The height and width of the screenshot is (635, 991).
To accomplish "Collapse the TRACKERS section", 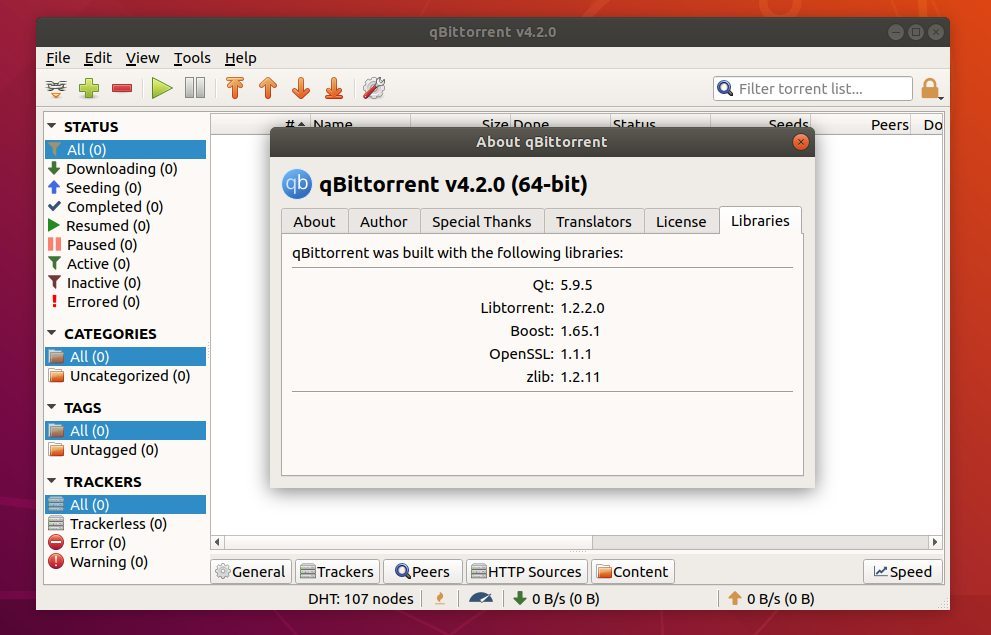I will click(52, 481).
